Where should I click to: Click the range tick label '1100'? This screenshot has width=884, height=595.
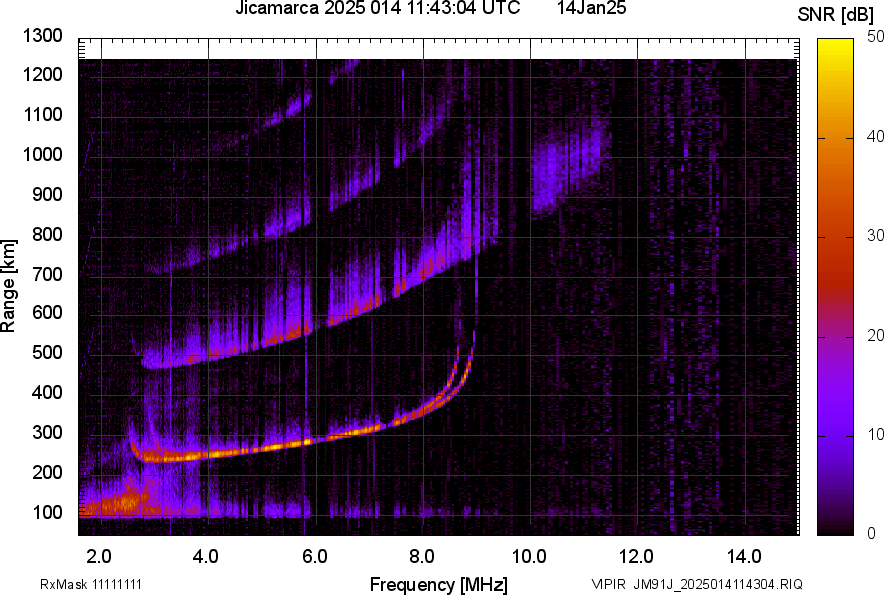click(x=42, y=114)
